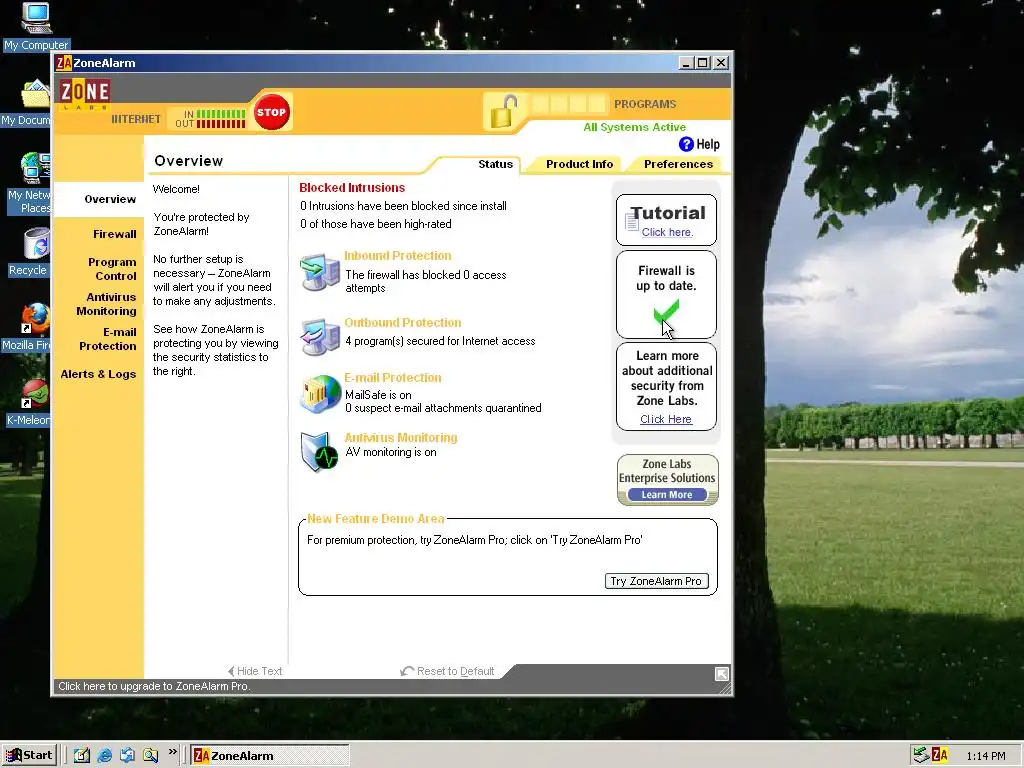Open My Computer desktop icon
This screenshot has width=1024, height=768.
click(36, 26)
